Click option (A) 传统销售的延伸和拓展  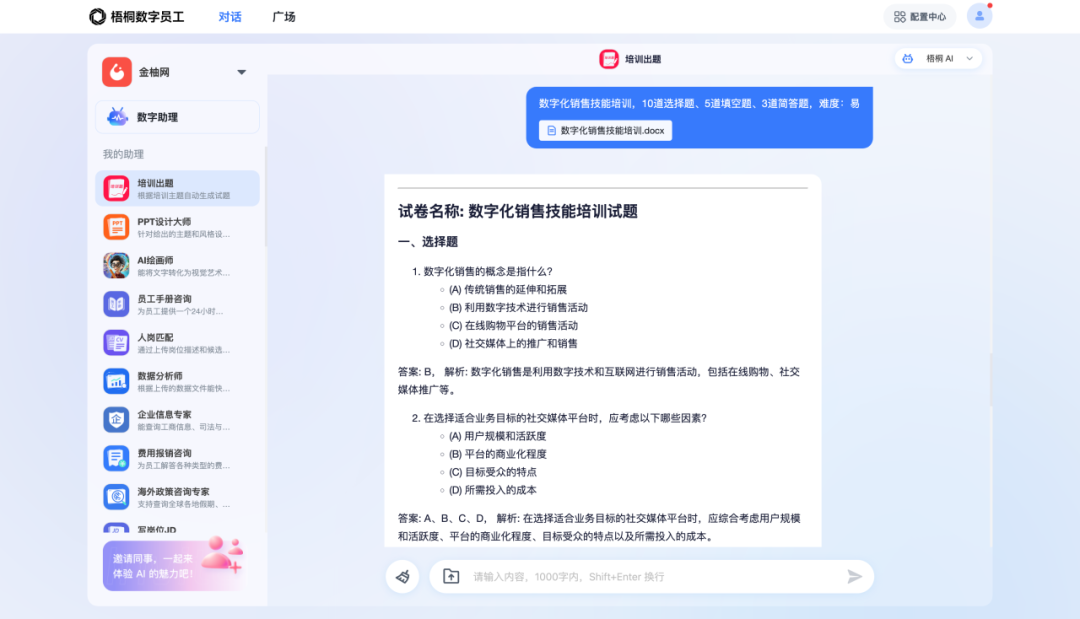coord(508,290)
